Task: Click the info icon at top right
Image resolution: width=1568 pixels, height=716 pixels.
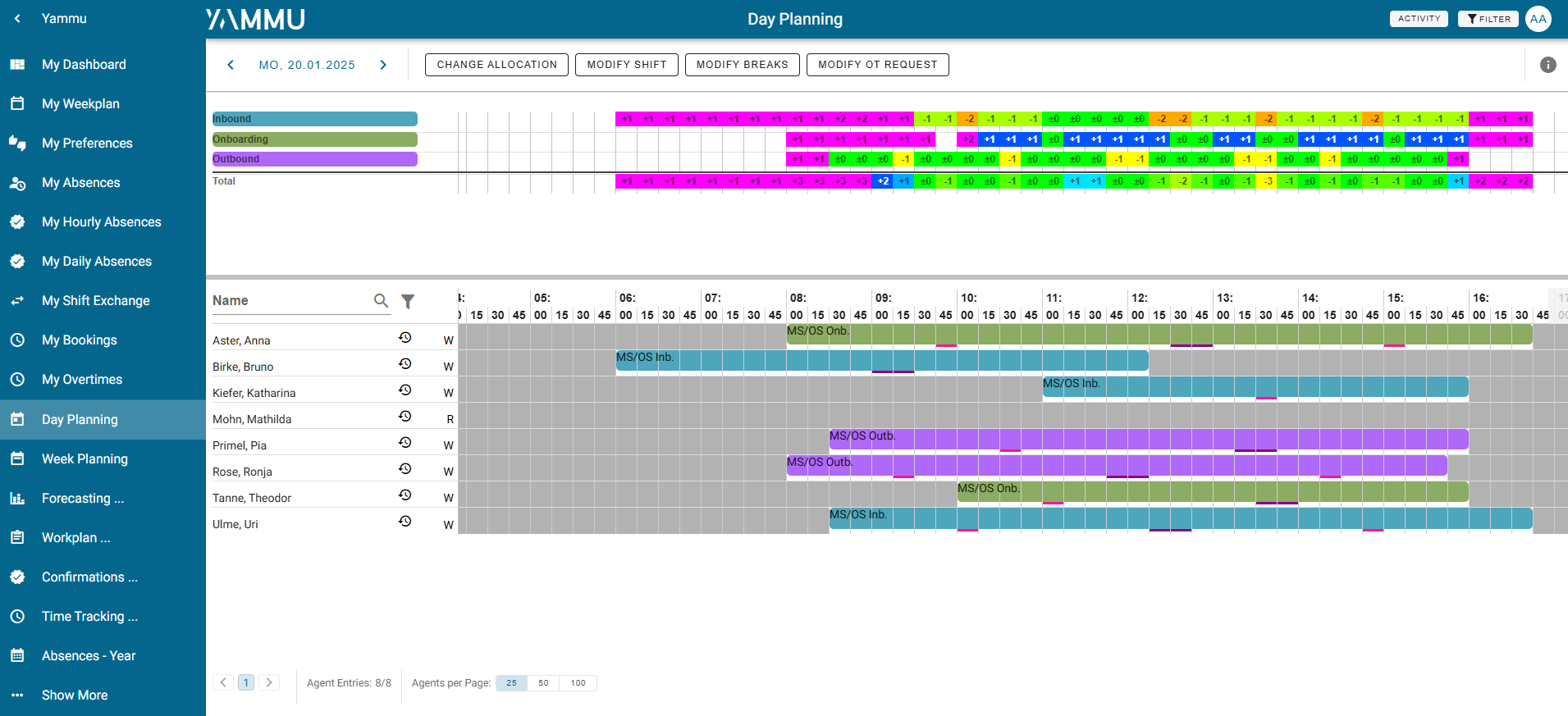Action: [1547, 65]
